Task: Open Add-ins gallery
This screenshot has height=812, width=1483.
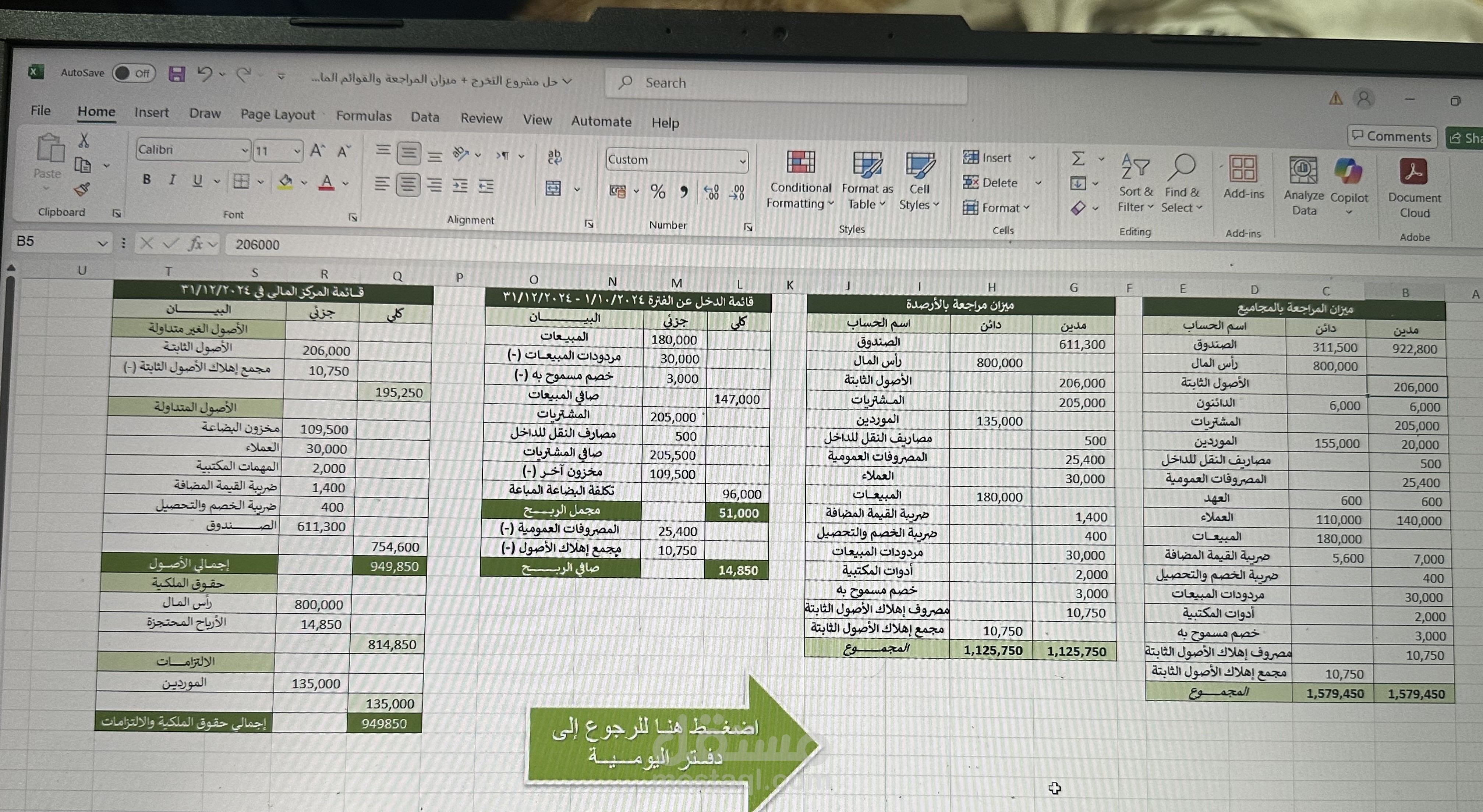Action: pos(1243,177)
